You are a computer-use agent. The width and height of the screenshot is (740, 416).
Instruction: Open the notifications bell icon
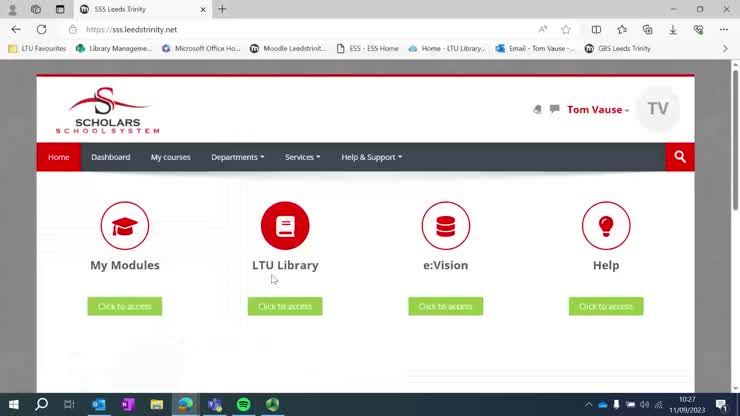pyautogui.click(x=538, y=110)
